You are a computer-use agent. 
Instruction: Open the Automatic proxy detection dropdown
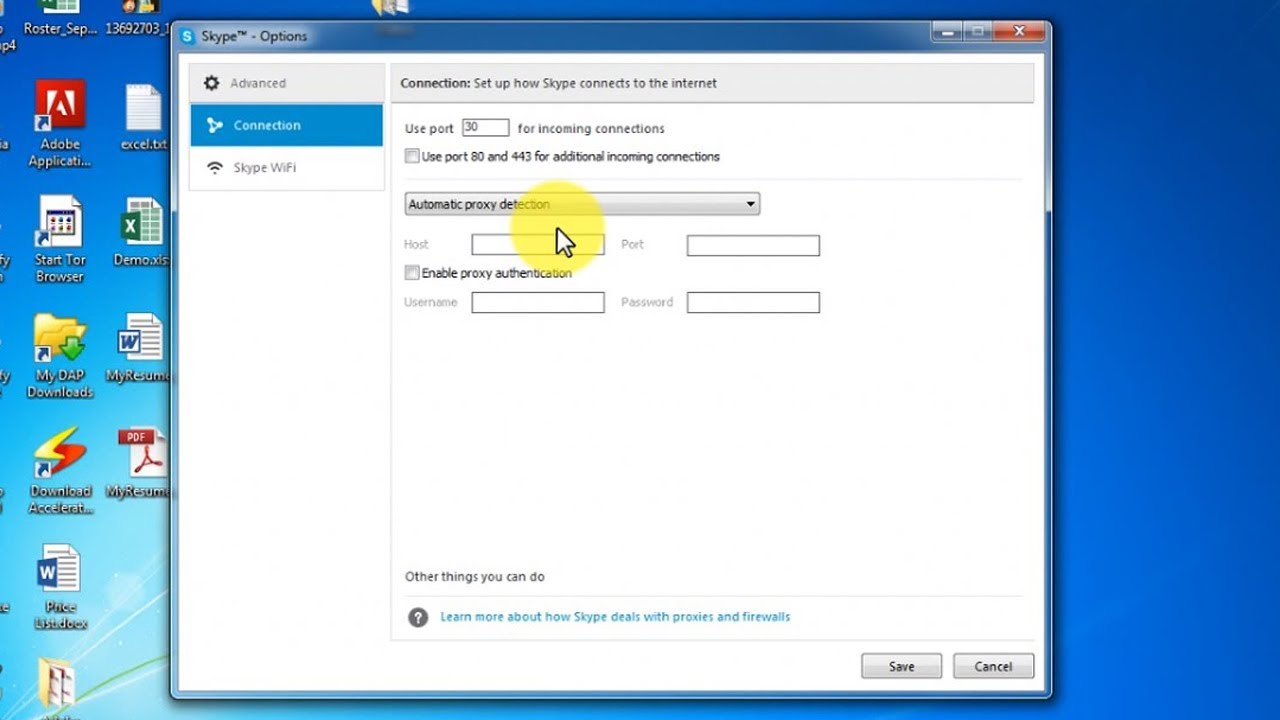coord(582,204)
